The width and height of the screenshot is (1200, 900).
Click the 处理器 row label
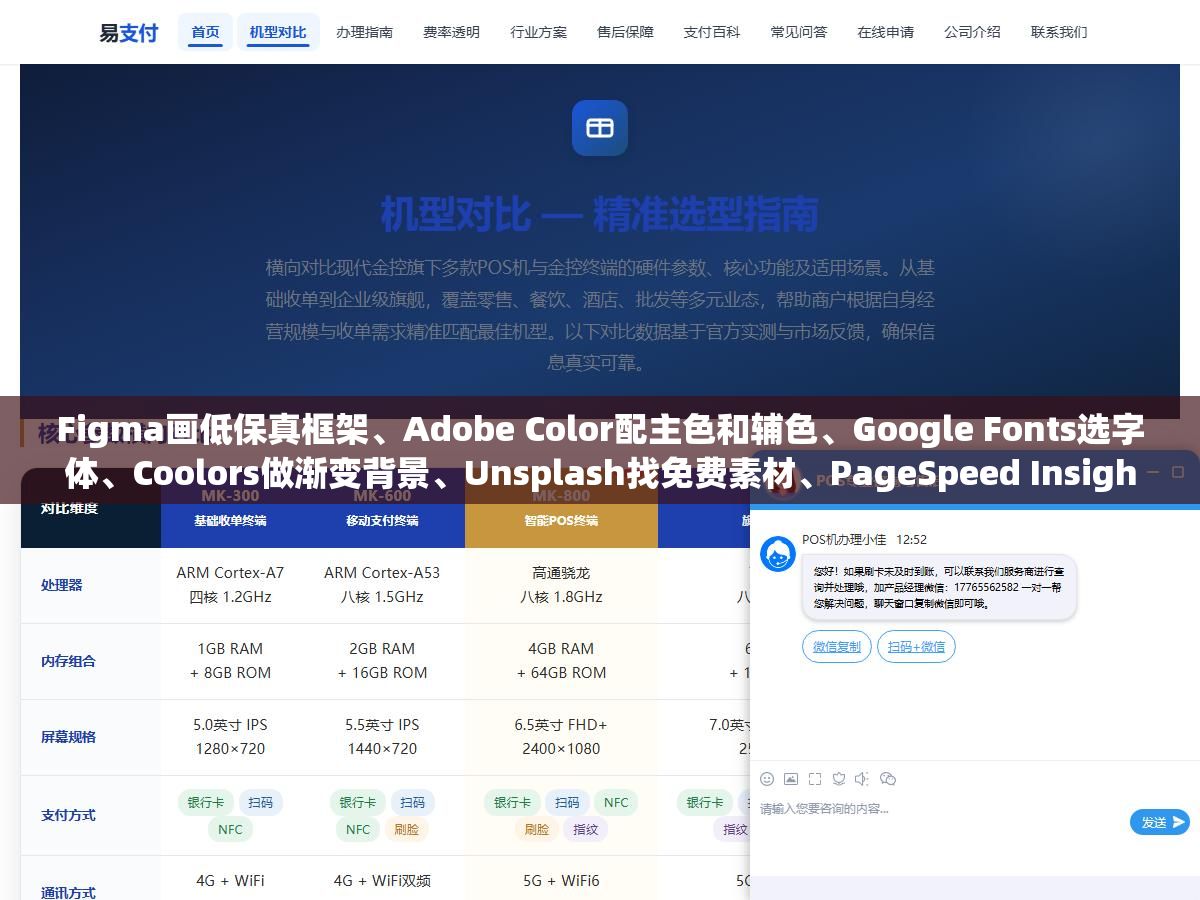click(62, 585)
